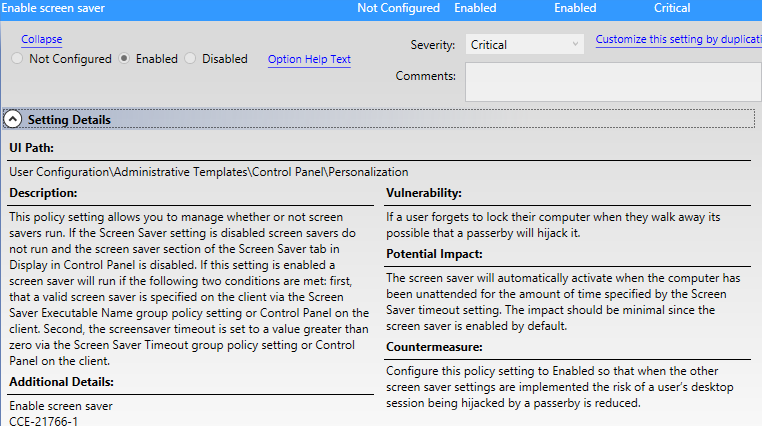The width and height of the screenshot is (762, 426).
Task: Click the Collapse link
Action: pos(41,40)
